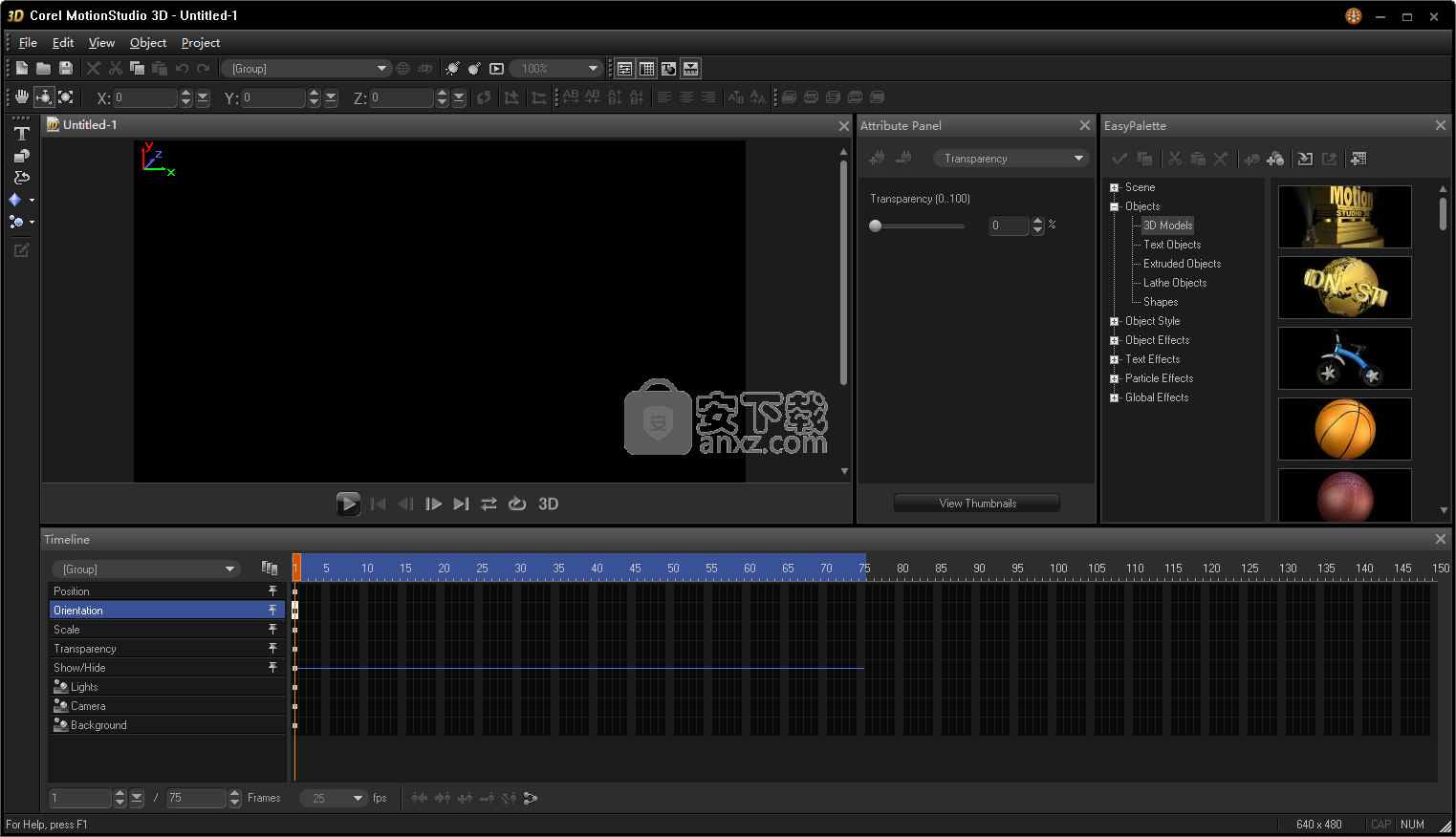This screenshot has height=837, width=1456.
Task: Open the [Group] object dropdown in toolbar
Action: tap(306, 68)
